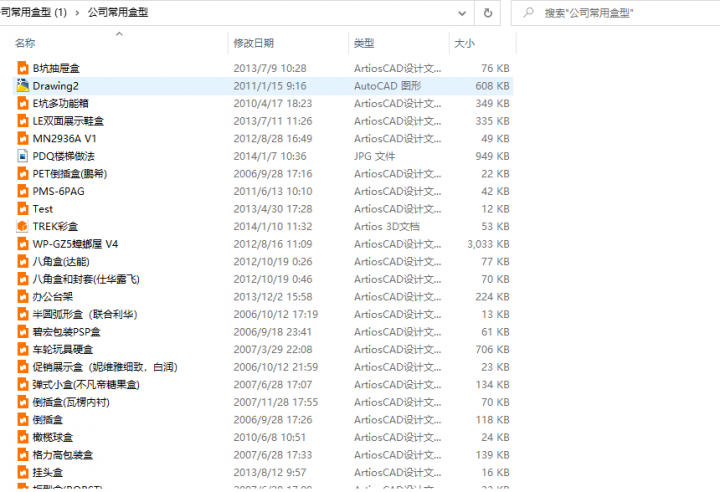
Task: Click the 224 KB size cell
Action: [x=492, y=297]
